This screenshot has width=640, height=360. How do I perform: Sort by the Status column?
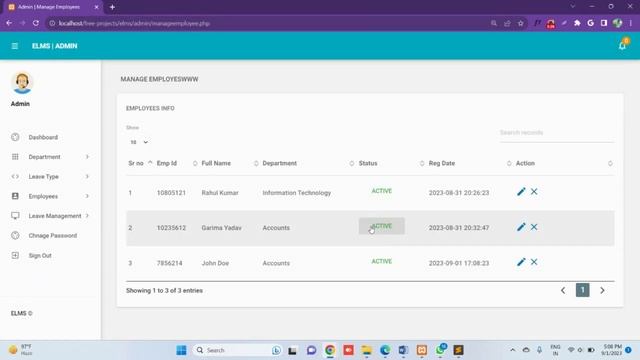(x=391, y=163)
